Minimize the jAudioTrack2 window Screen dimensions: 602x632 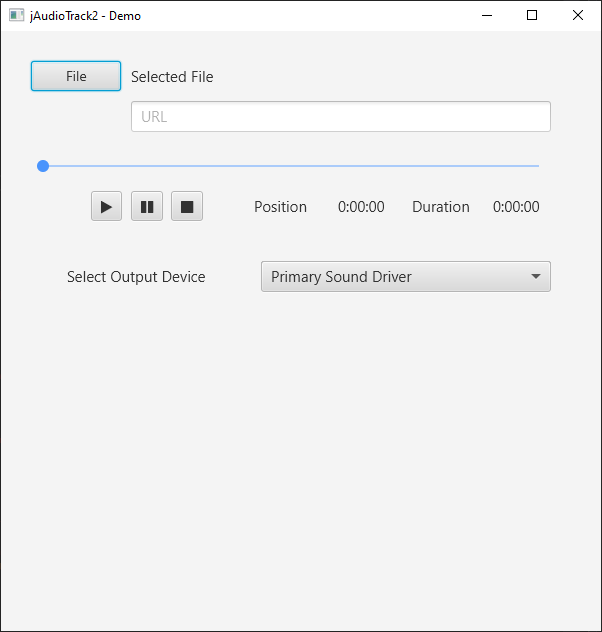click(486, 15)
